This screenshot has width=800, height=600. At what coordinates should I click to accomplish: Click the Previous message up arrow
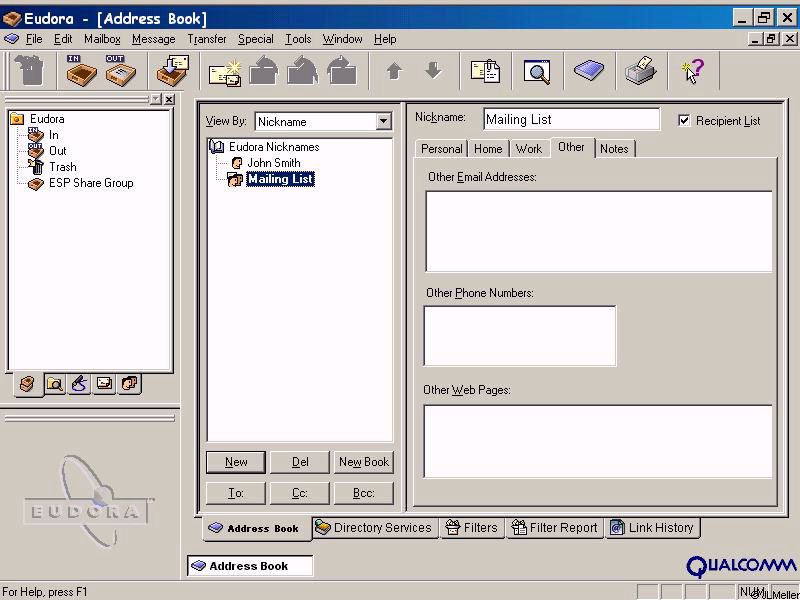pyautogui.click(x=394, y=70)
